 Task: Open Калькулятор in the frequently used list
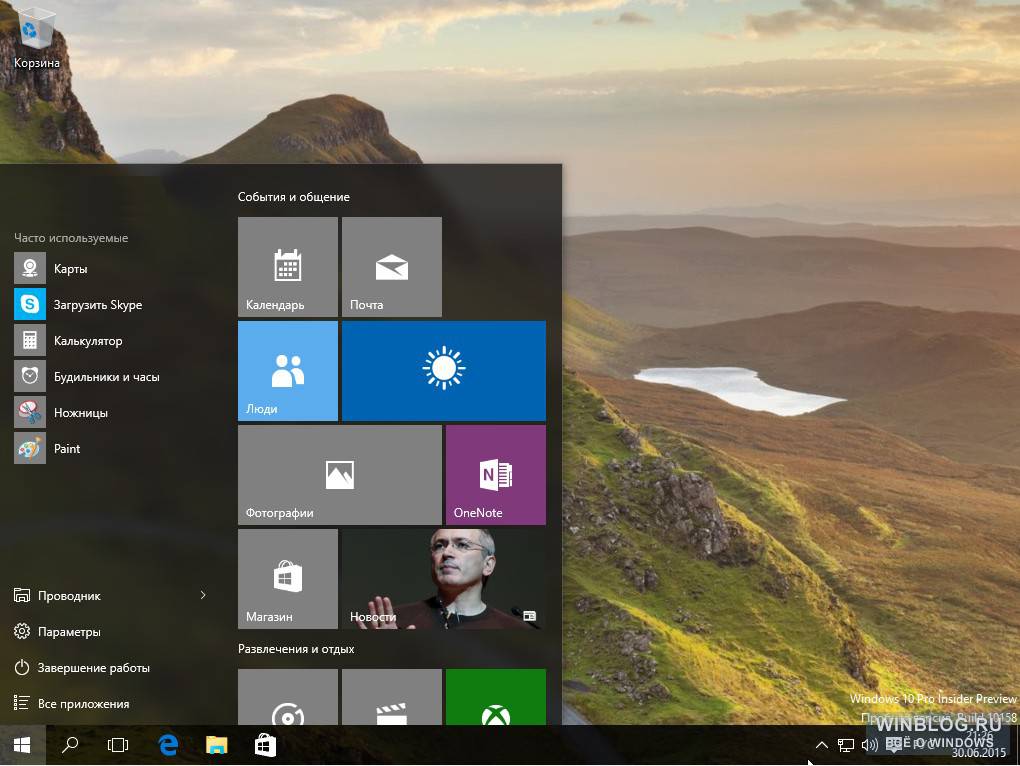coord(111,341)
